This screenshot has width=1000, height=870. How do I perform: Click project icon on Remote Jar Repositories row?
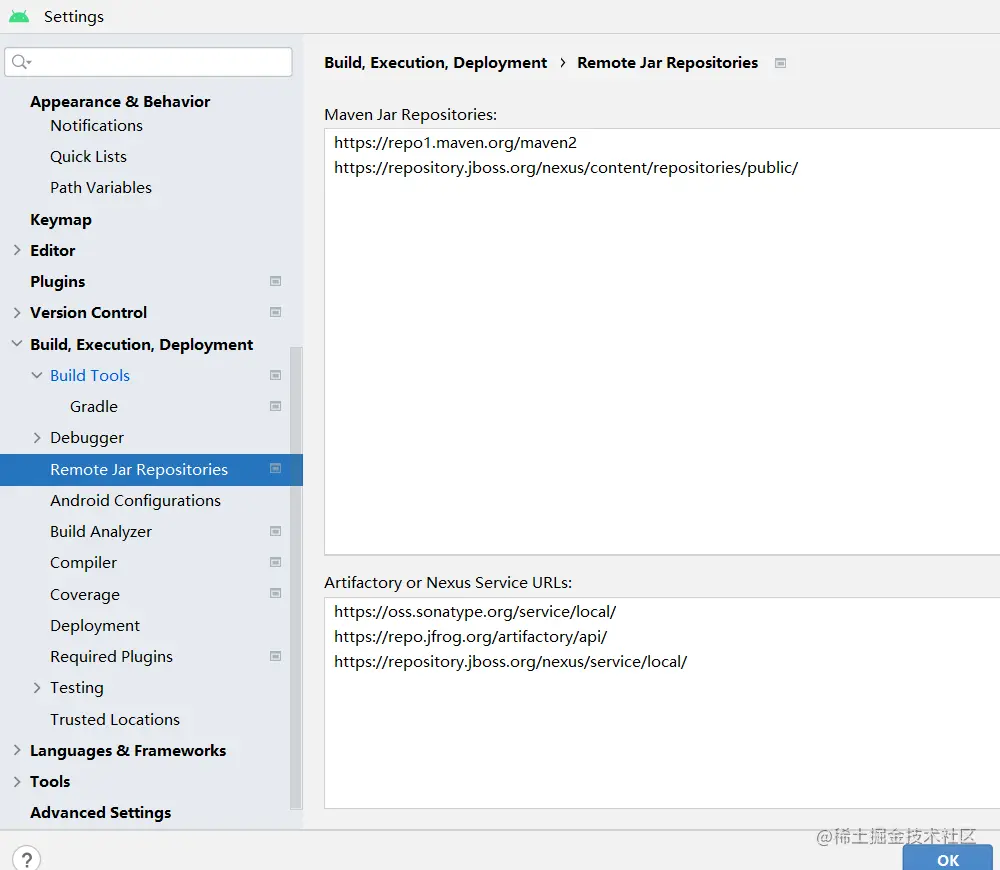276,469
